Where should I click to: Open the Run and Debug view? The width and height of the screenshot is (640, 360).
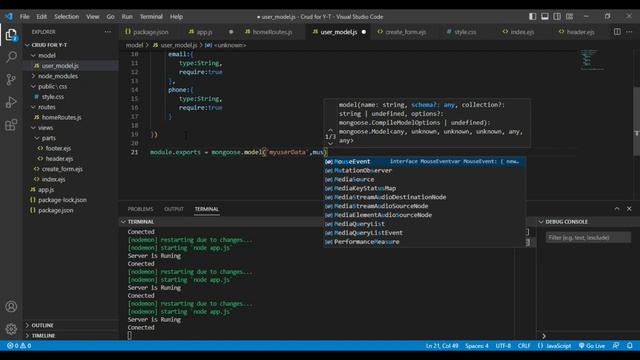(11, 102)
